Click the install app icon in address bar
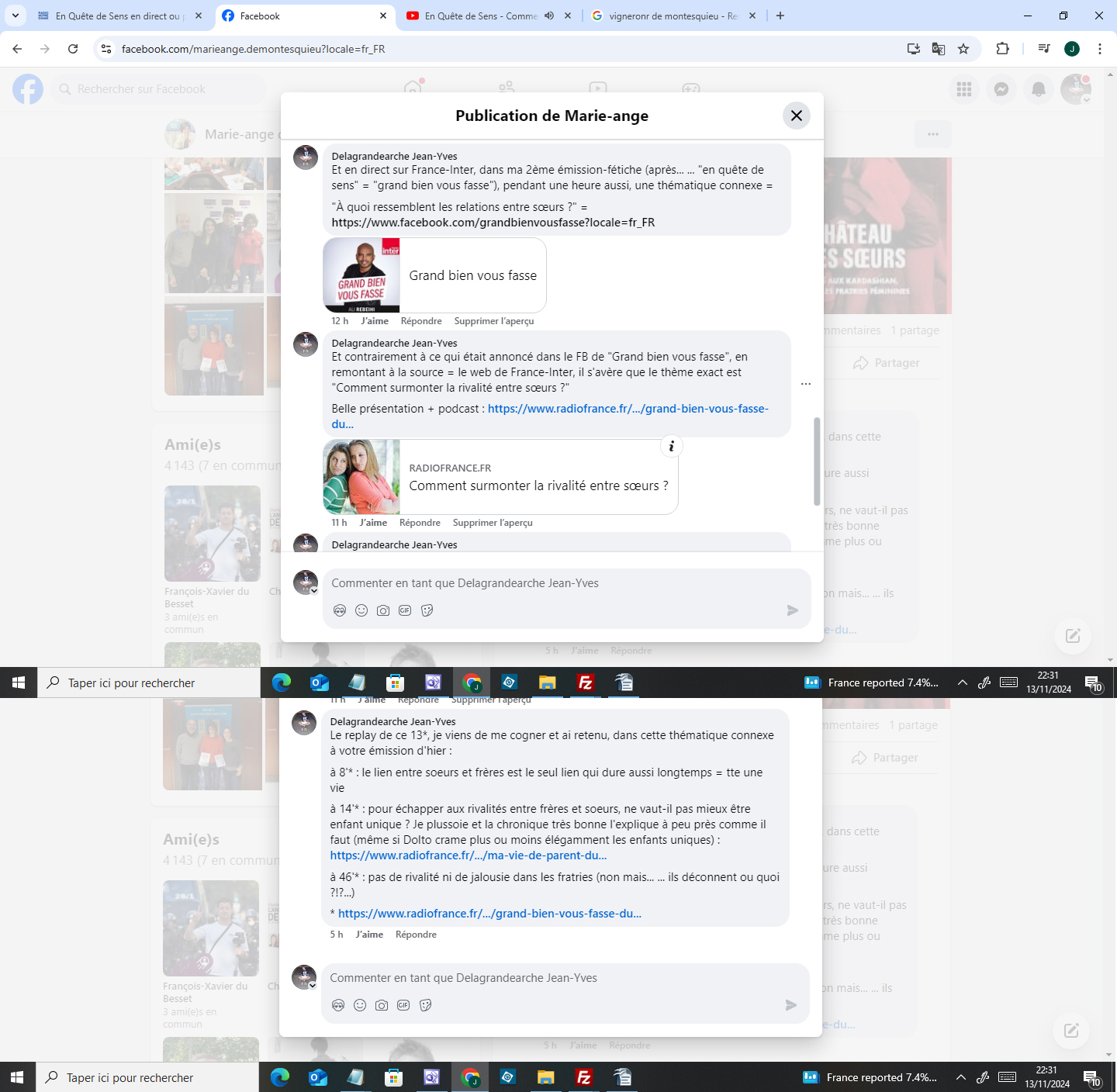Viewport: 1117px width, 1092px height. coord(914,49)
